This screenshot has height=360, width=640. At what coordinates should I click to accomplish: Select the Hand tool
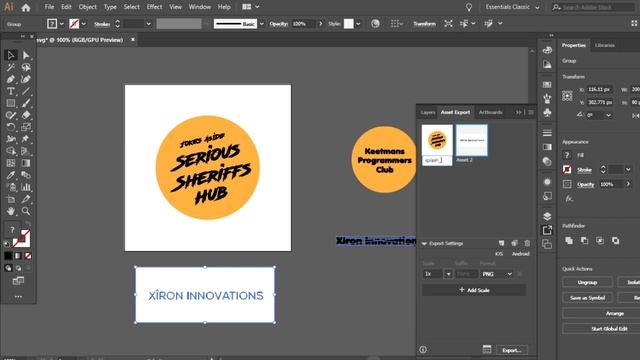(11, 211)
